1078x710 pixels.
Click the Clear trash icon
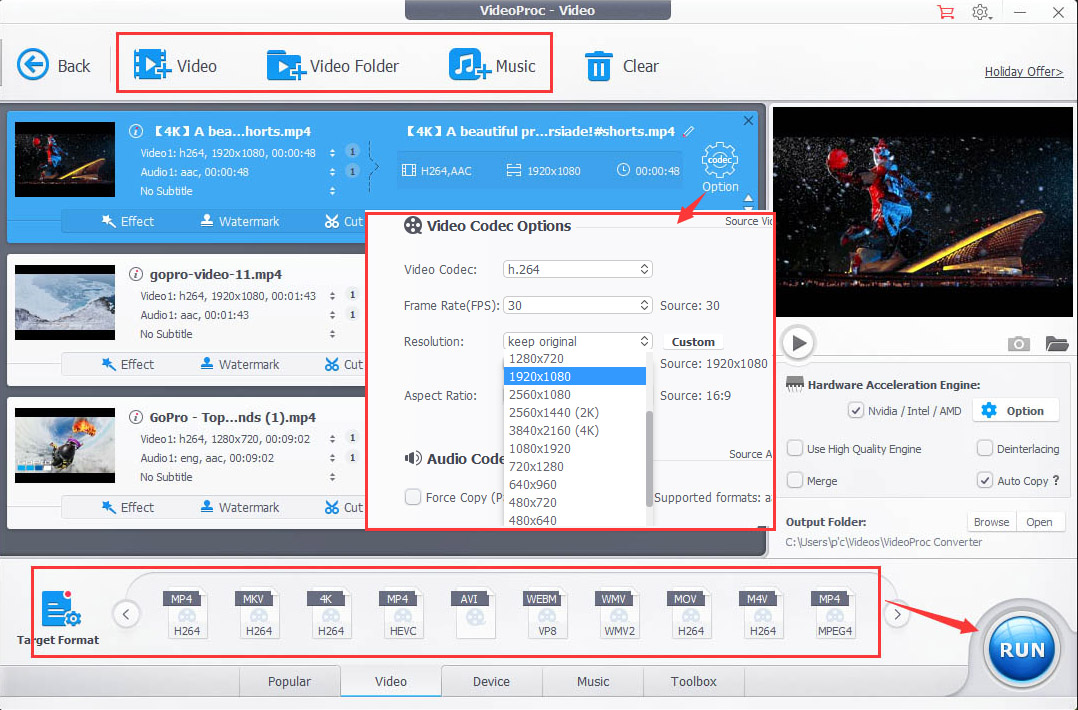point(598,66)
